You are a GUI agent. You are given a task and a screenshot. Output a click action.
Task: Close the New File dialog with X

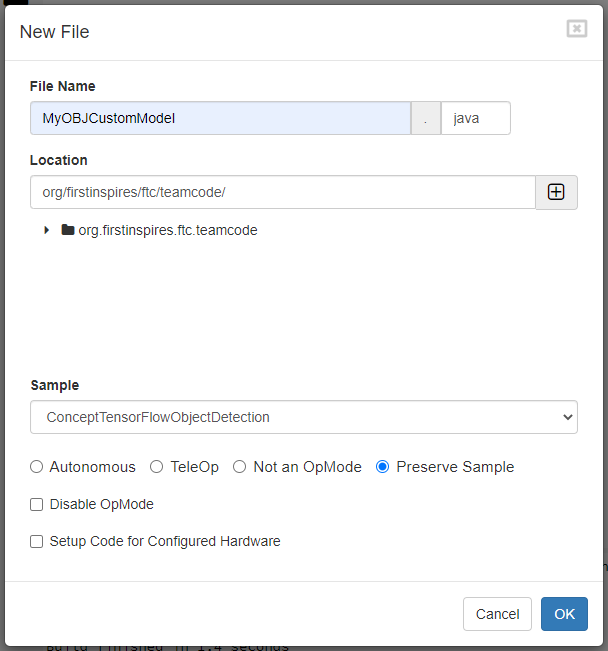pyautogui.click(x=577, y=29)
